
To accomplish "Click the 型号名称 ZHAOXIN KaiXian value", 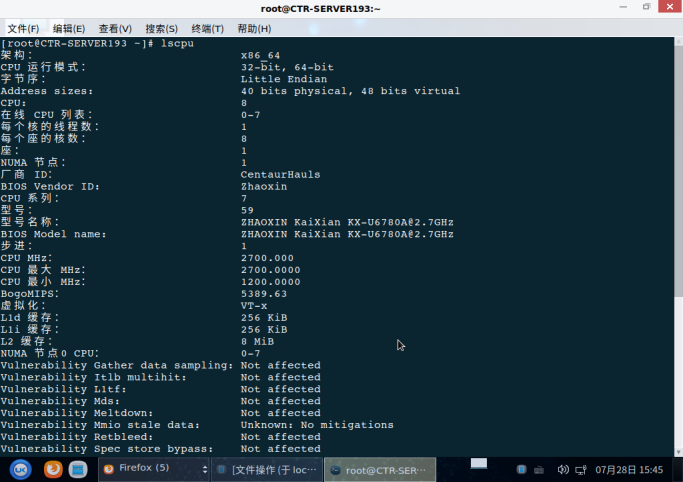I will point(347,222).
